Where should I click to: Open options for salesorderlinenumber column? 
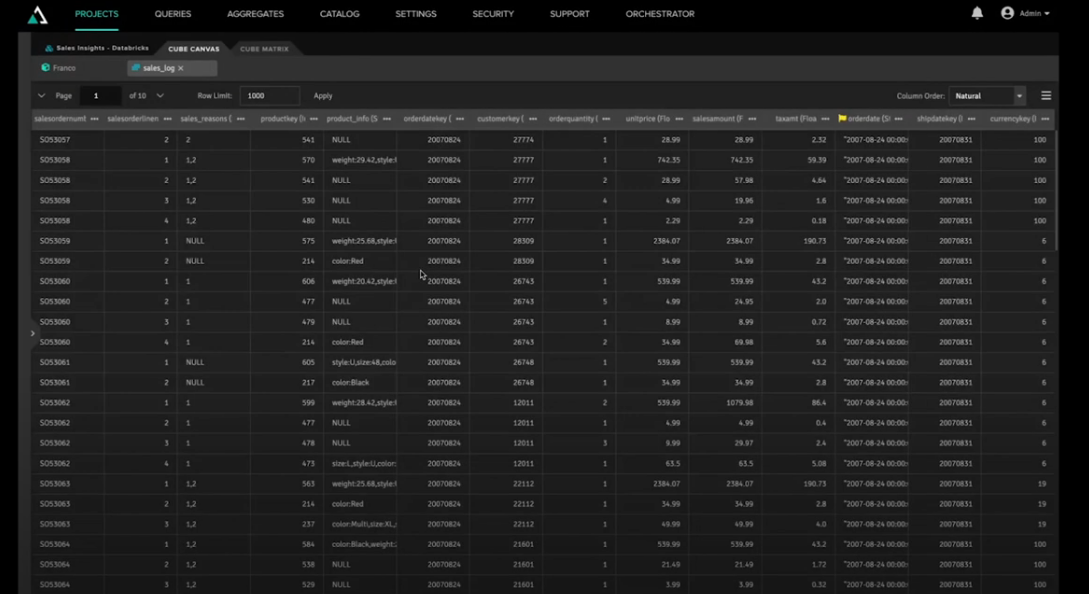point(167,119)
